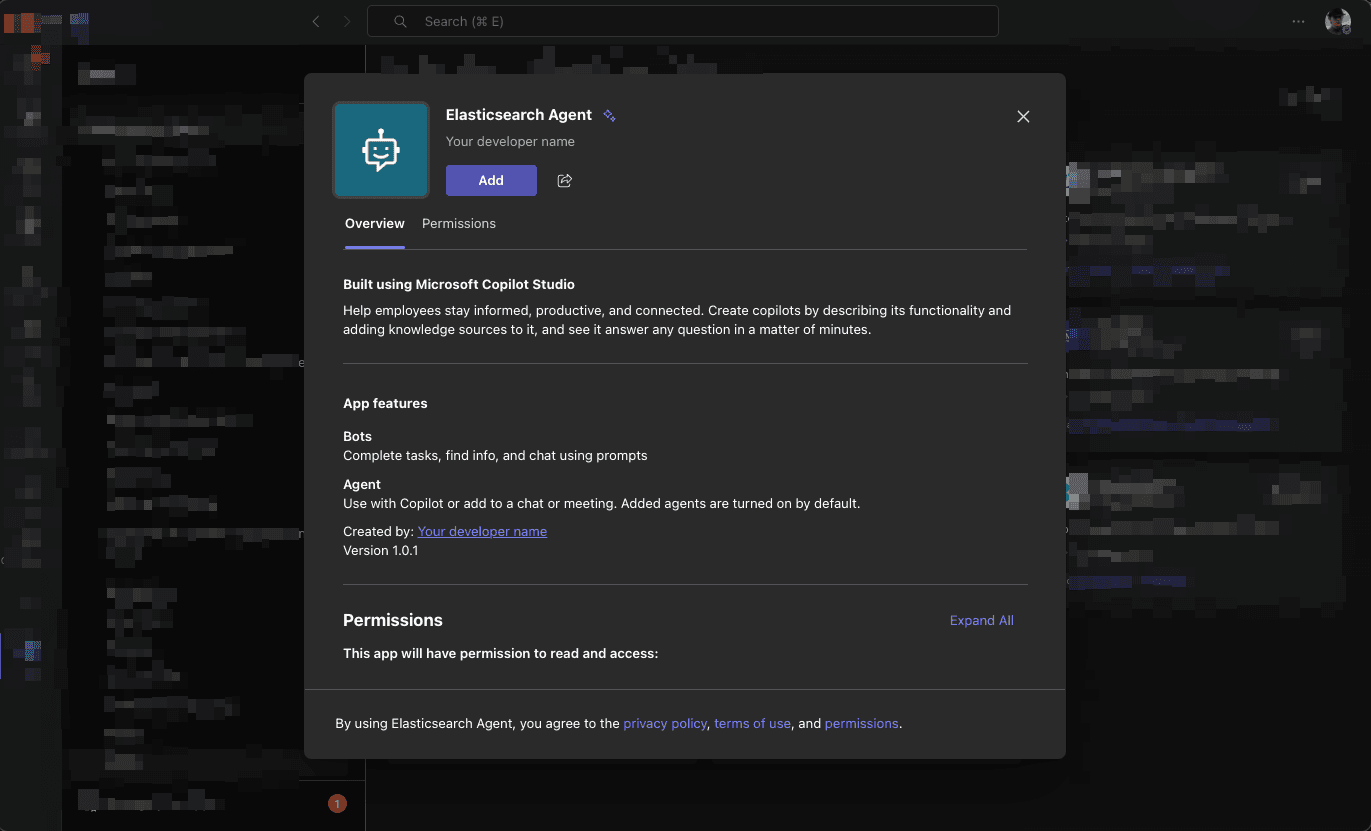Switch to the Permissions tab
This screenshot has width=1371, height=831.
[458, 224]
